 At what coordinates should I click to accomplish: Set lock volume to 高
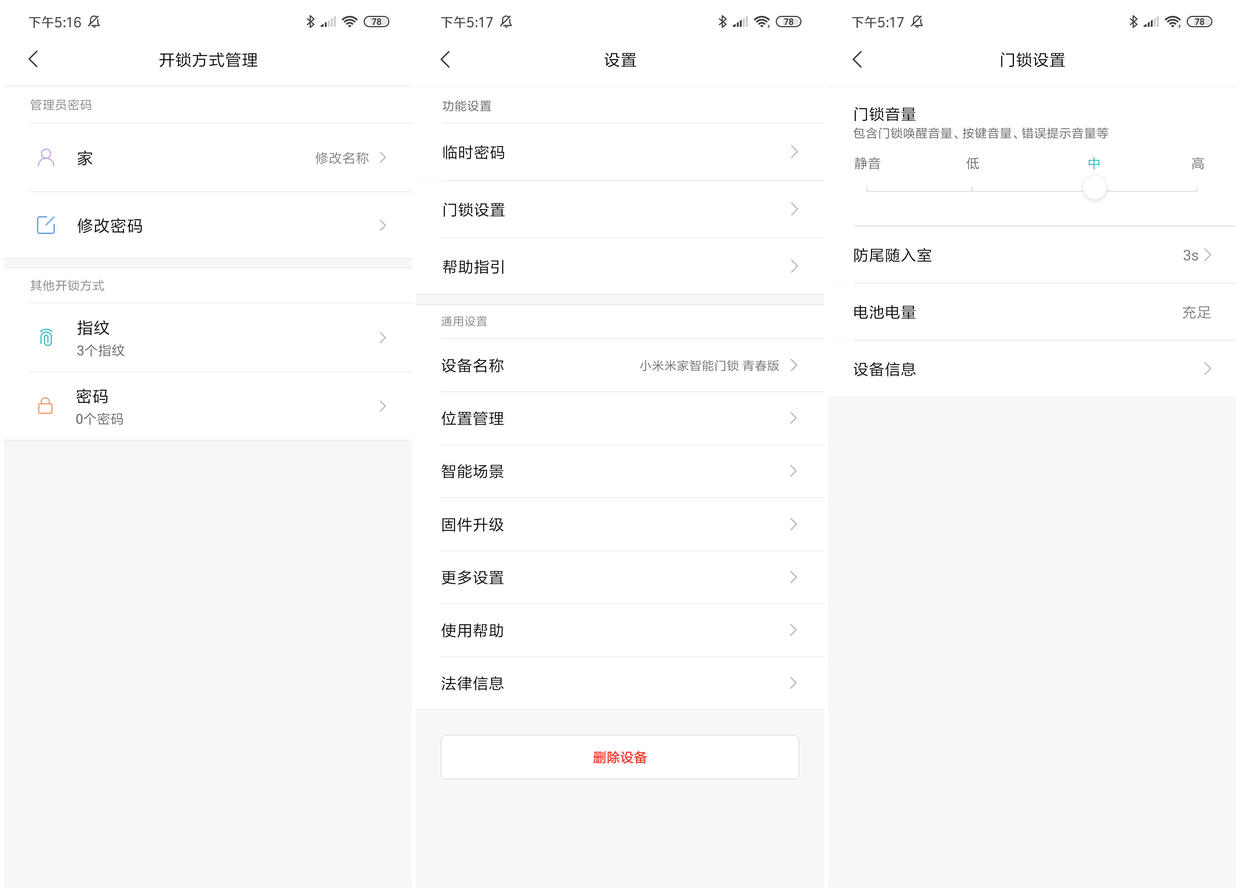pos(1196,188)
